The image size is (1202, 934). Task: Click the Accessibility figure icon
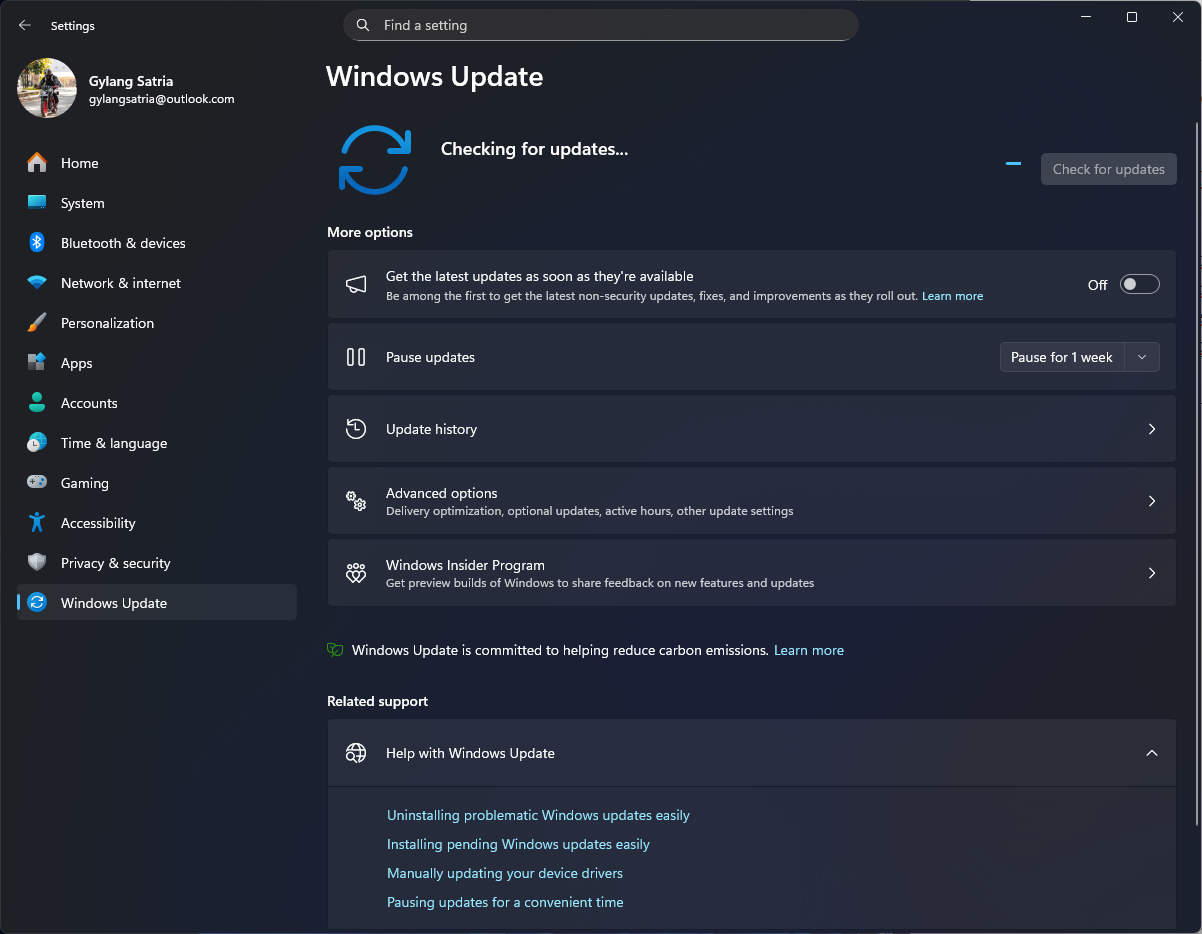(x=37, y=523)
